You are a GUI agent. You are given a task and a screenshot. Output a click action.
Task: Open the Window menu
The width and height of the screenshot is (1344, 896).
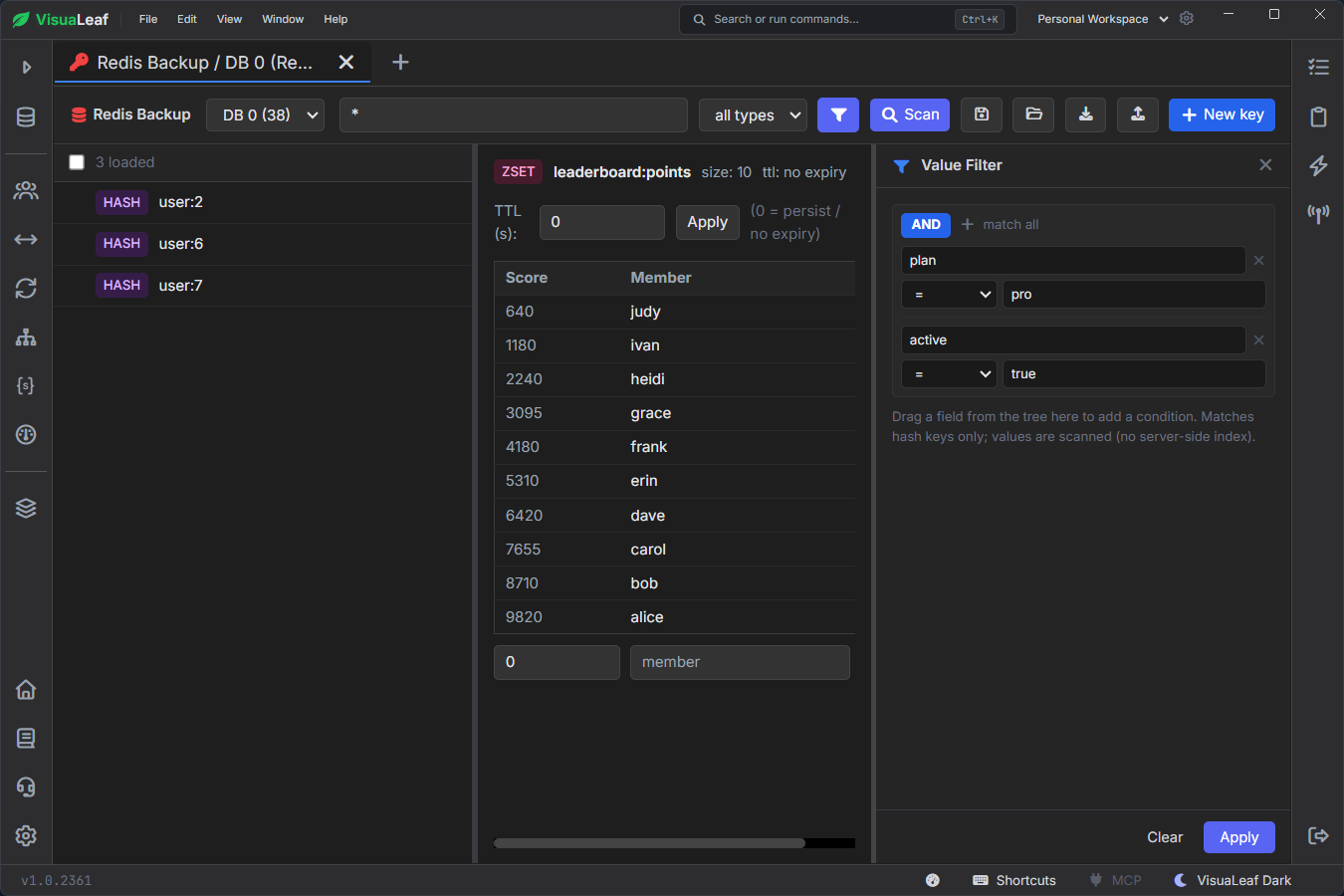(x=283, y=19)
